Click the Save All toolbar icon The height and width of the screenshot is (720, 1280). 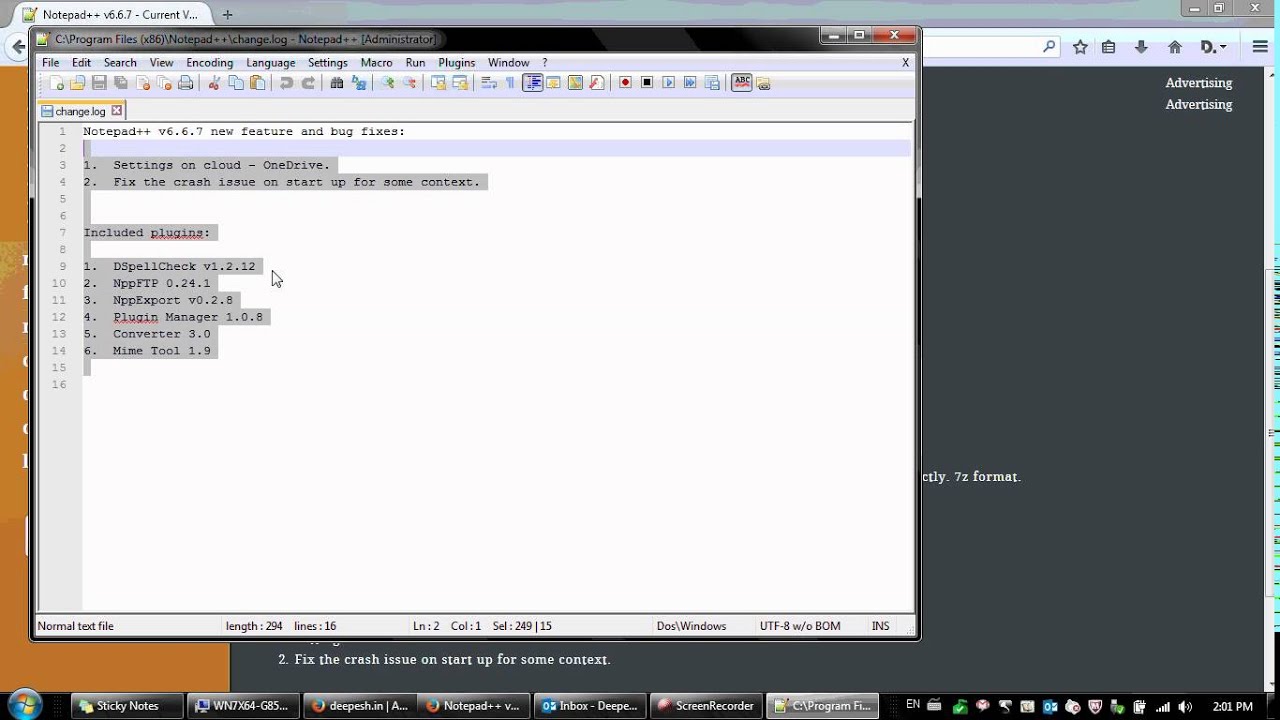click(x=121, y=83)
